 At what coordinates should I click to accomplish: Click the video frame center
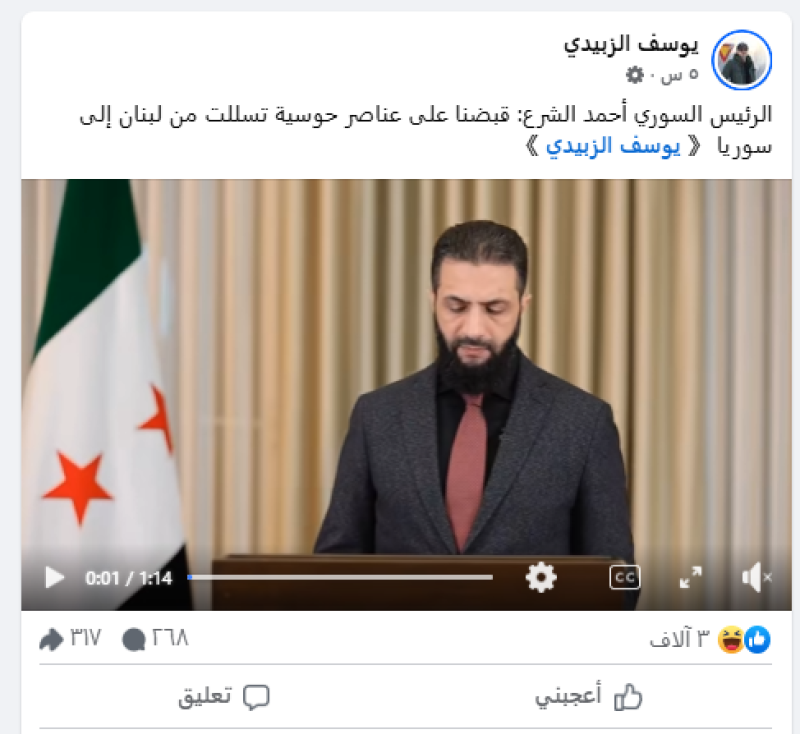[406, 394]
